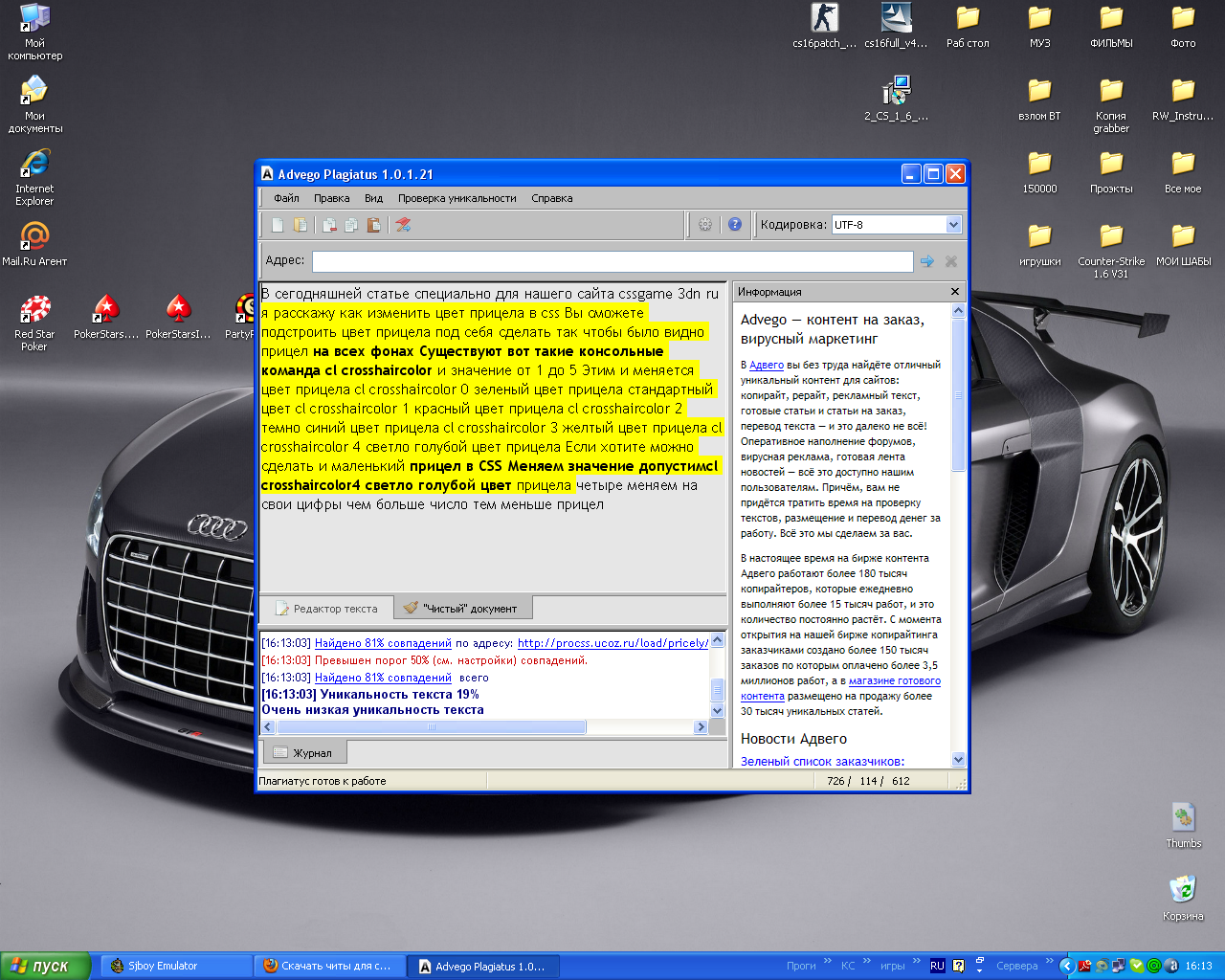The width and height of the screenshot is (1225, 980).
Task: Click RU language indicator in taskbar
Action: click(x=937, y=966)
